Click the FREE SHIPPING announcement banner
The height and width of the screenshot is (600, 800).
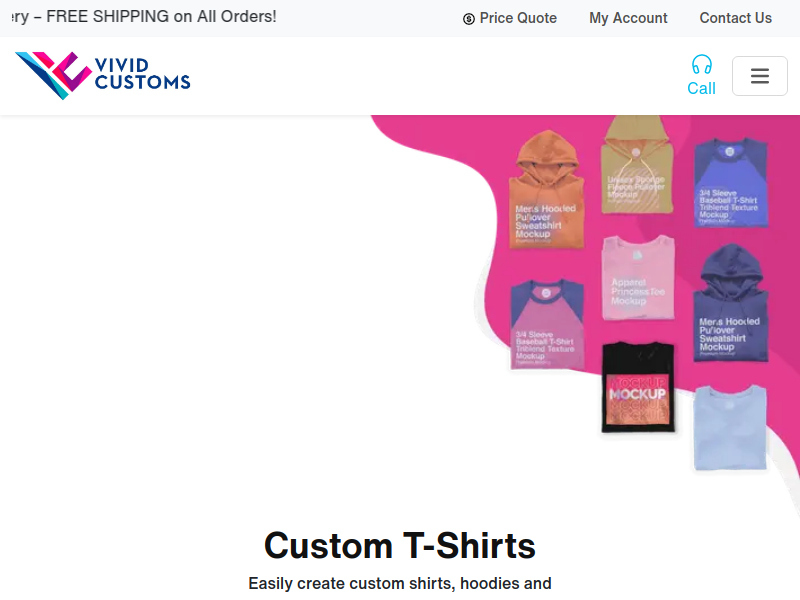(x=144, y=17)
